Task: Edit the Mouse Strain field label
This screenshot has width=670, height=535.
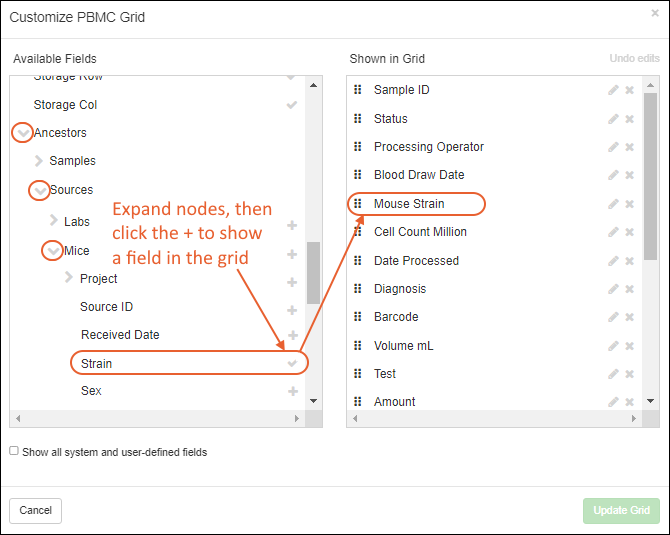Action: [x=613, y=204]
